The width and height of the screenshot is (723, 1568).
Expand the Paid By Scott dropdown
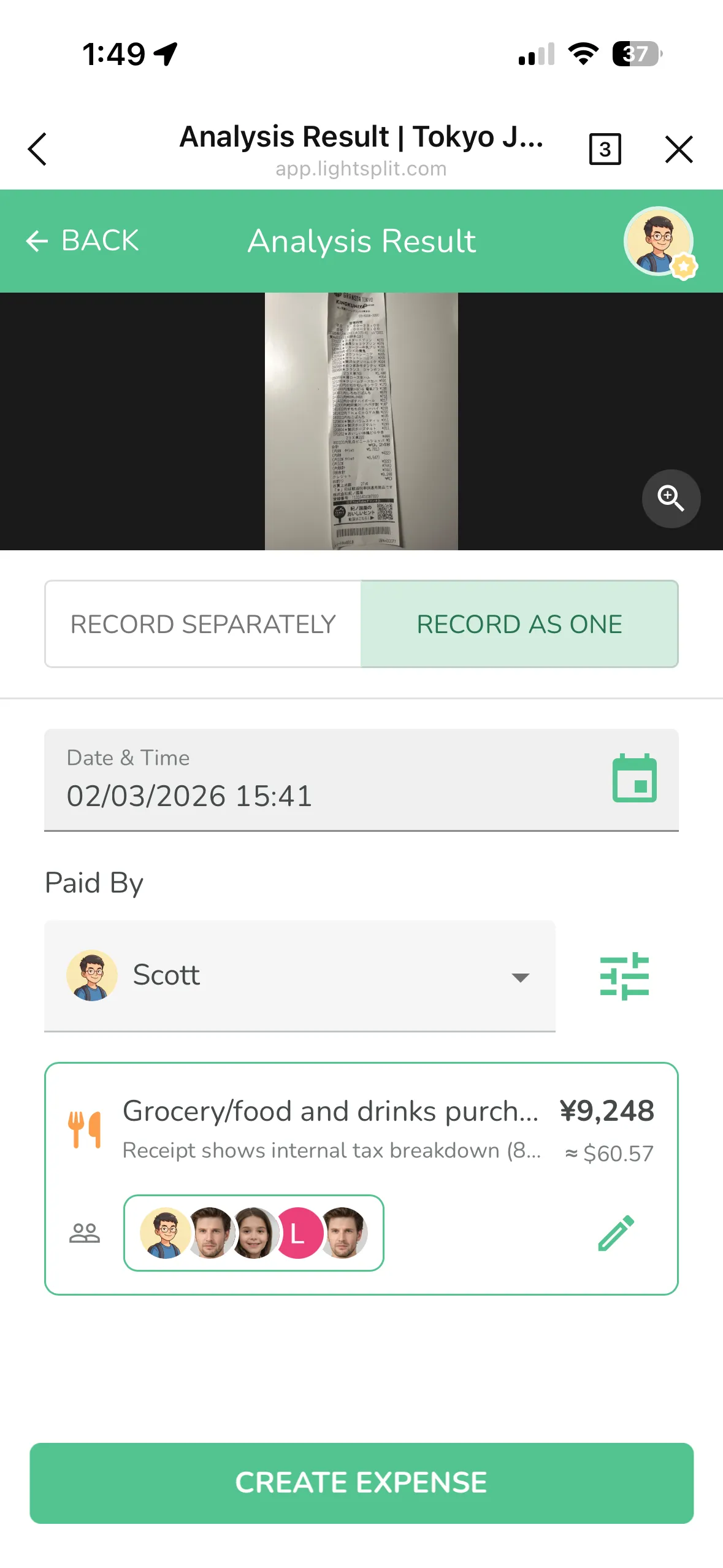[299, 975]
